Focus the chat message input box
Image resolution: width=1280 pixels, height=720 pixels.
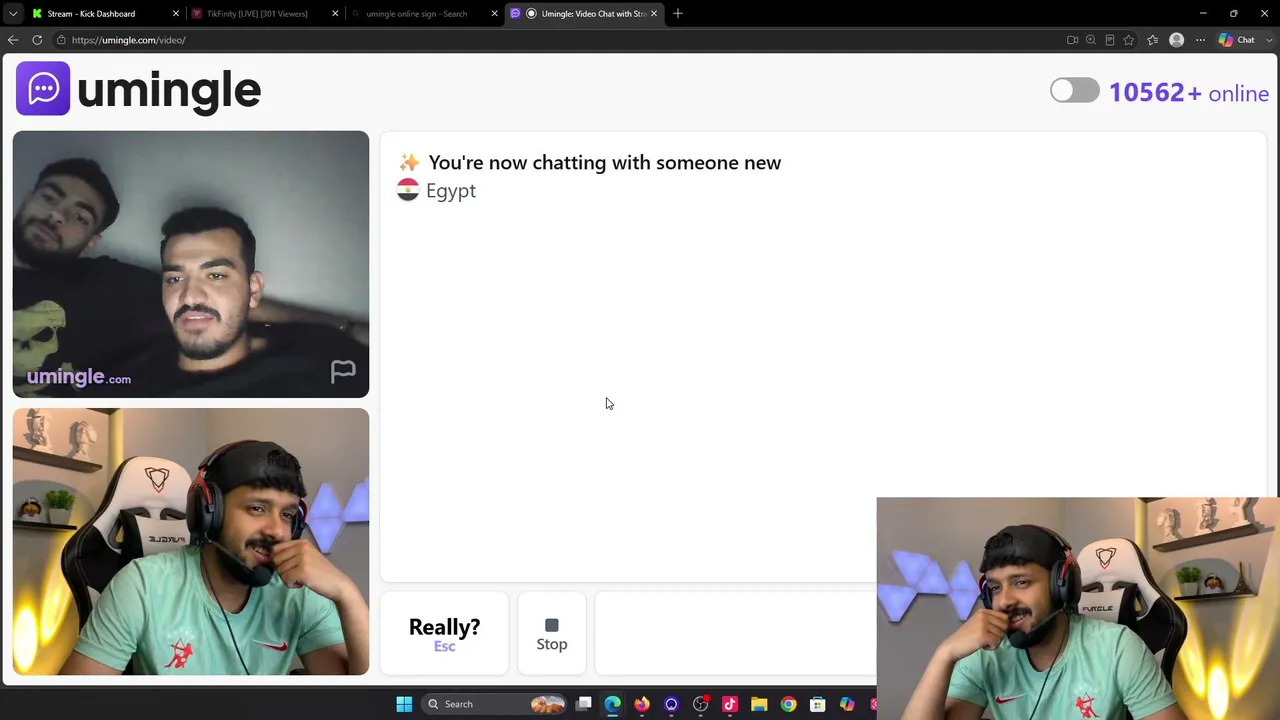pos(735,634)
